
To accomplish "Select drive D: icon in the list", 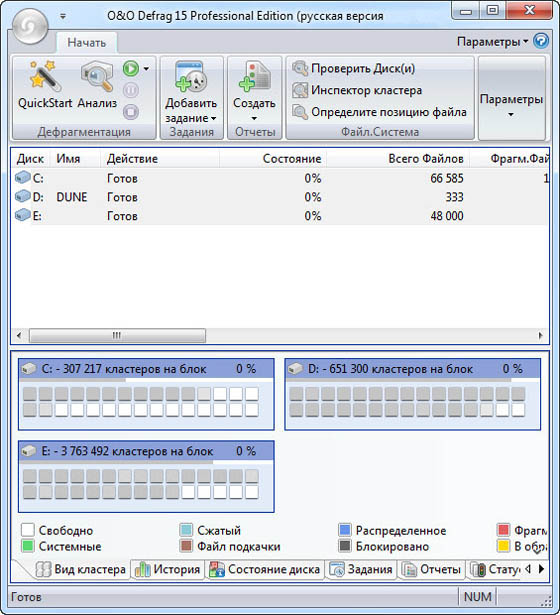I will tap(23, 197).
